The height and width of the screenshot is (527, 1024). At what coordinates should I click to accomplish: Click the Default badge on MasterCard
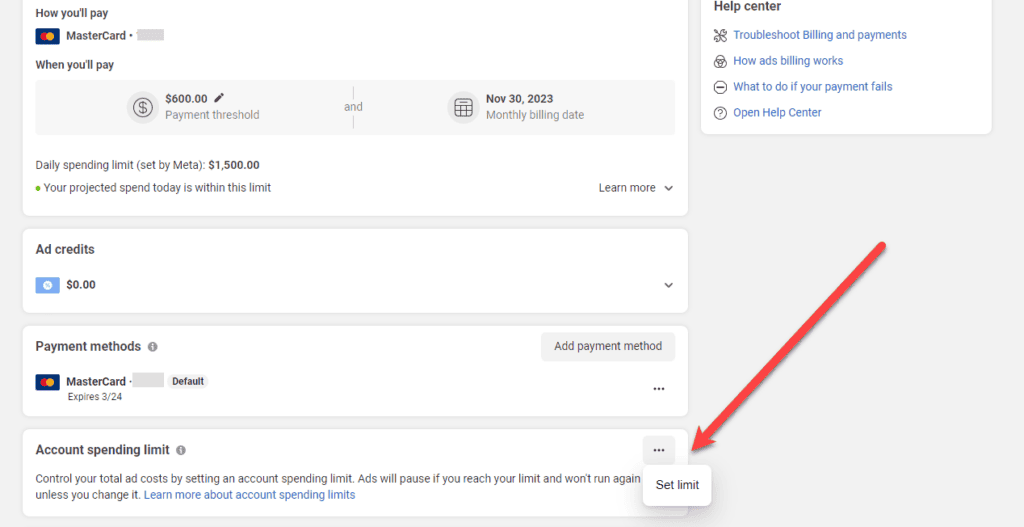click(187, 381)
